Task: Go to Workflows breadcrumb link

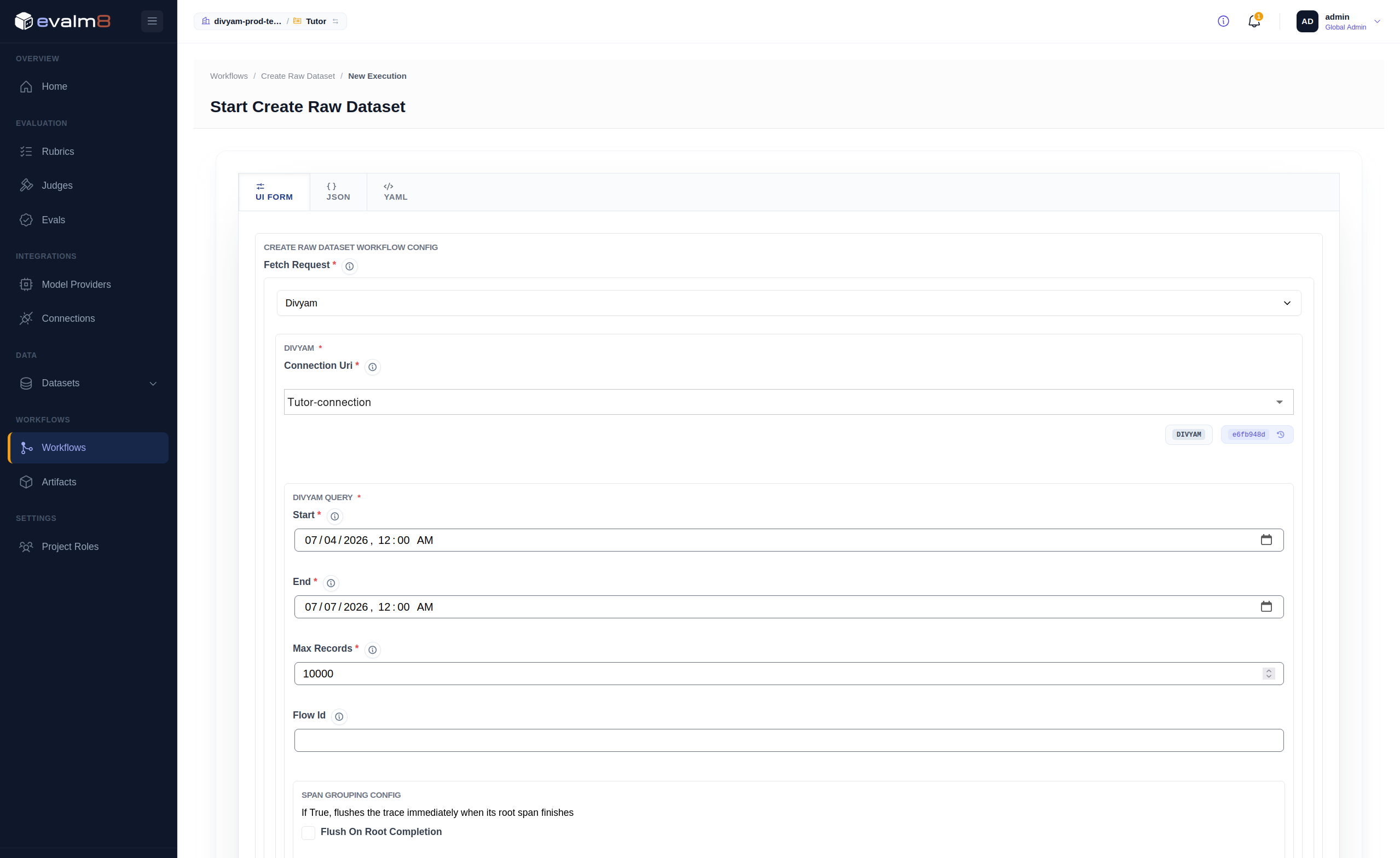Action: [229, 76]
